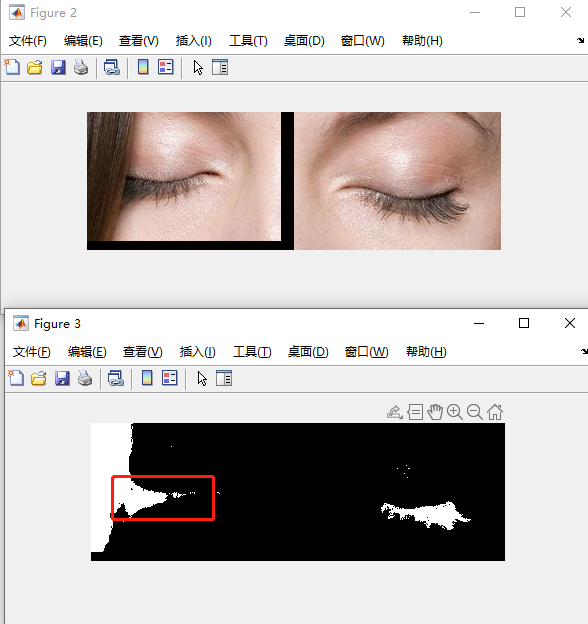Minimize the Figure 3 window
Viewport: 588px width, 624px height.
479,323
